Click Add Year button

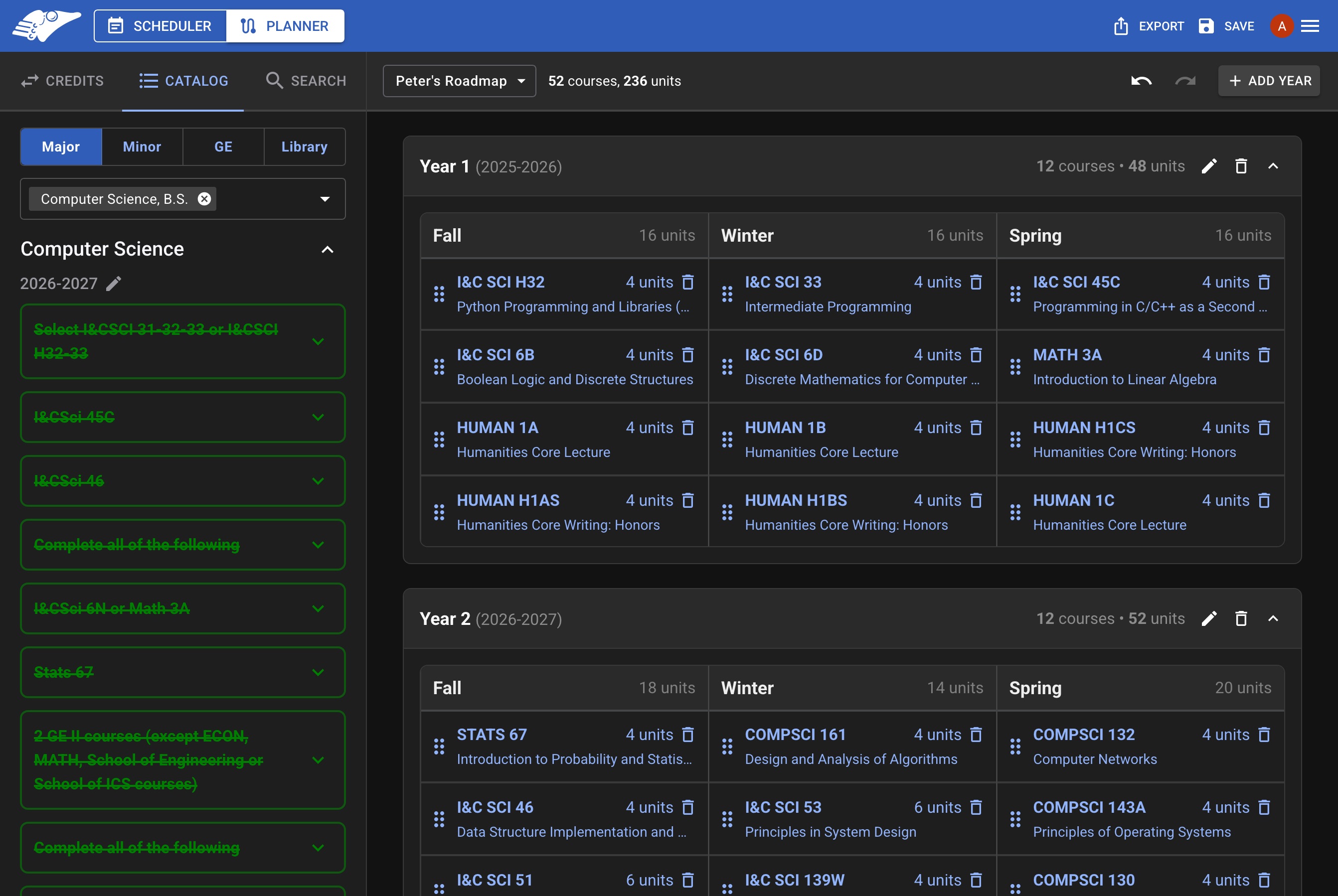coord(1269,81)
